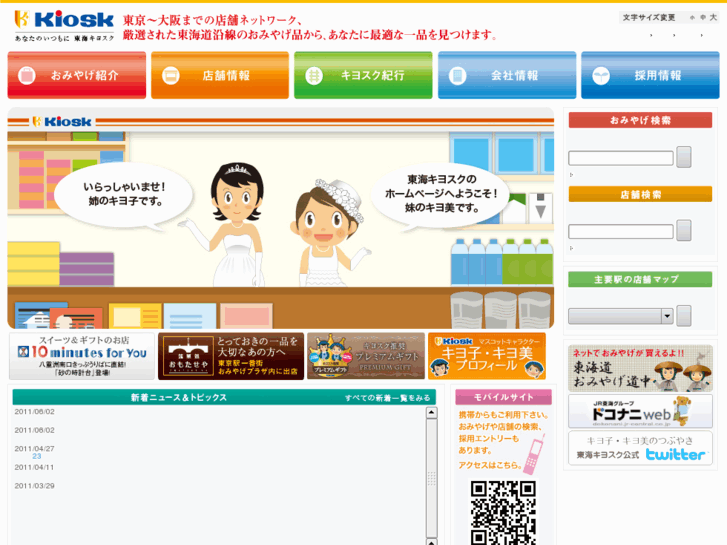Open the おみやげ紹介 red navigation tab
Image resolution: width=727 pixels, height=545 pixels.
point(77,75)
